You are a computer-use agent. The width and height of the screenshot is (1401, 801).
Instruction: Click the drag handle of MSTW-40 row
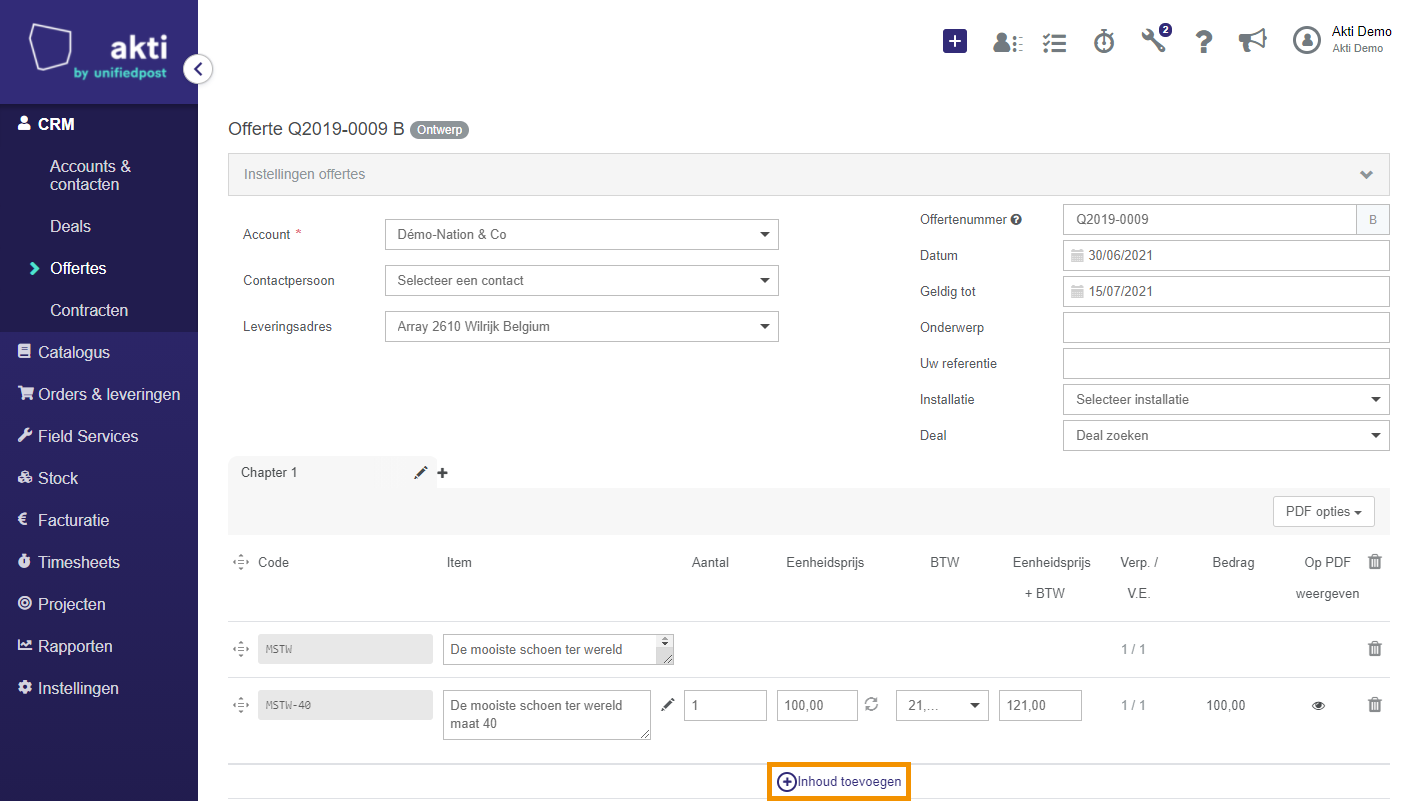[240, 705]
